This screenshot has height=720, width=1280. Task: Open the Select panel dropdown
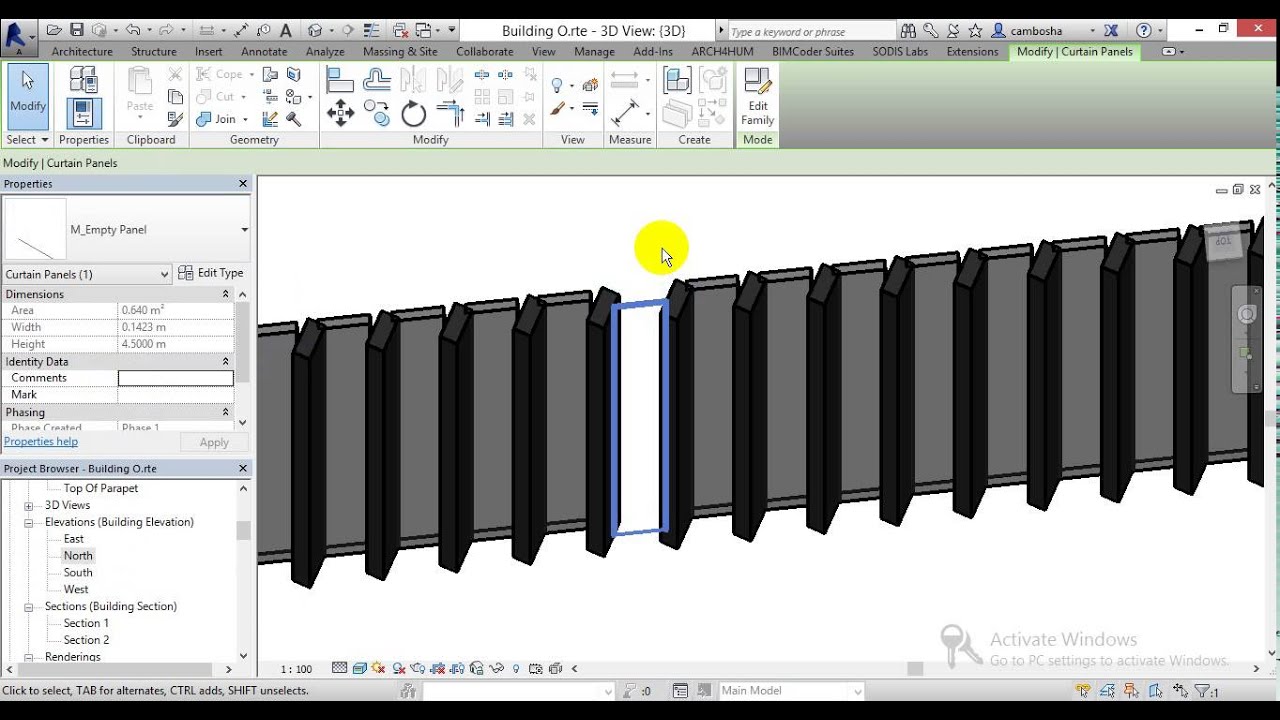coord(27,140)
